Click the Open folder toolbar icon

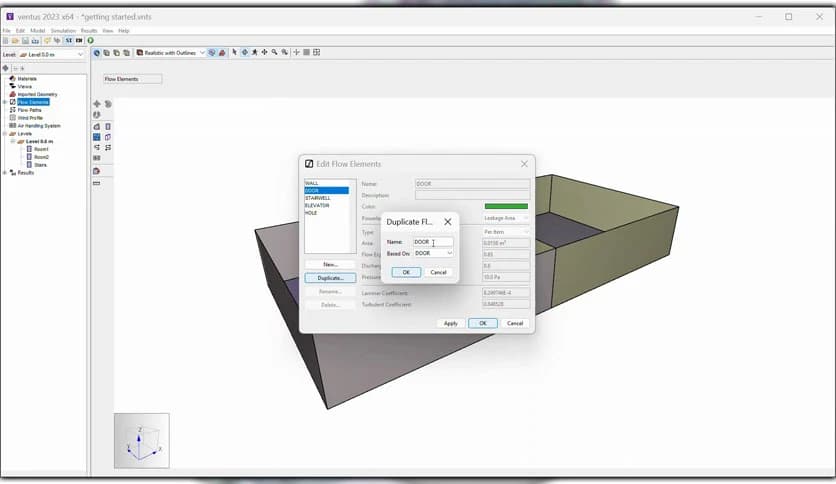tap(15, 41)
